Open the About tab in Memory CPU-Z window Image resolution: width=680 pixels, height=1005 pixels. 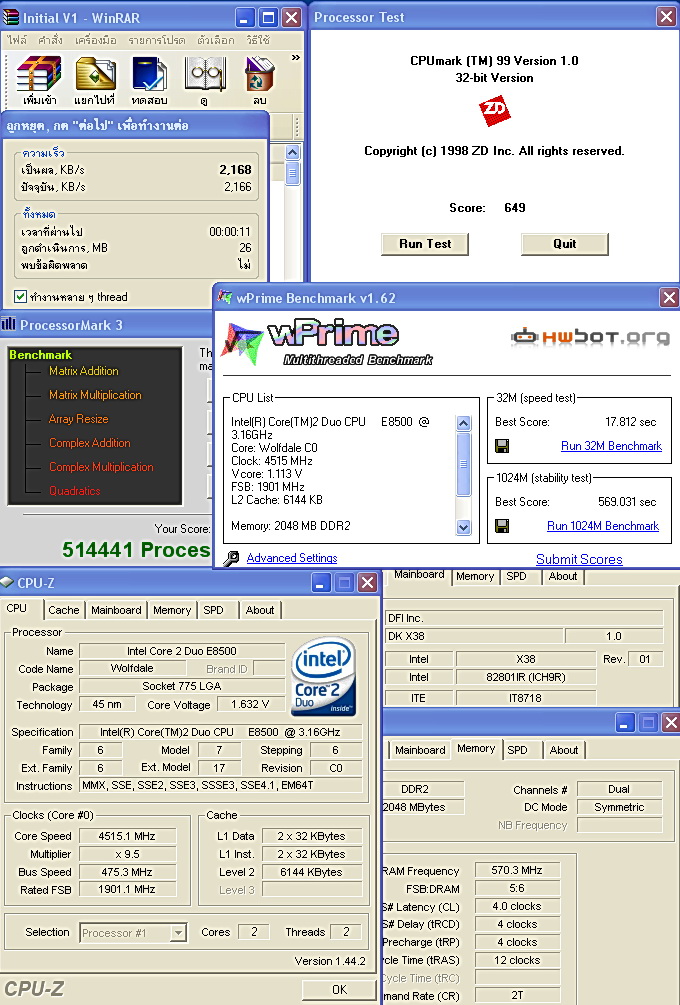[x=563, y=750]
